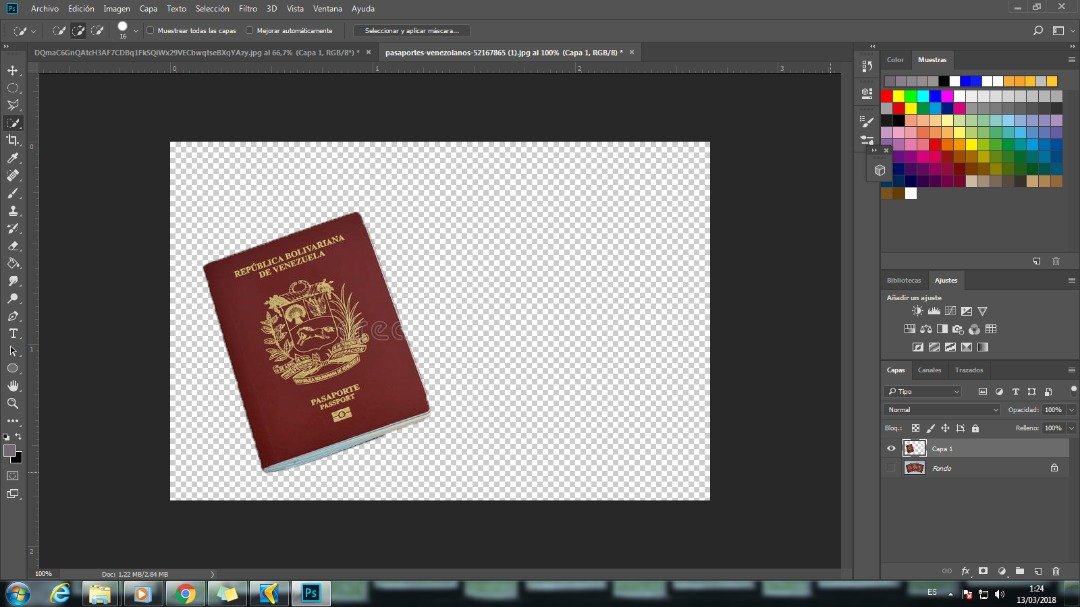The image size is (1080, 607).
Task: Open the Selección menu
Action: (212, 9)
